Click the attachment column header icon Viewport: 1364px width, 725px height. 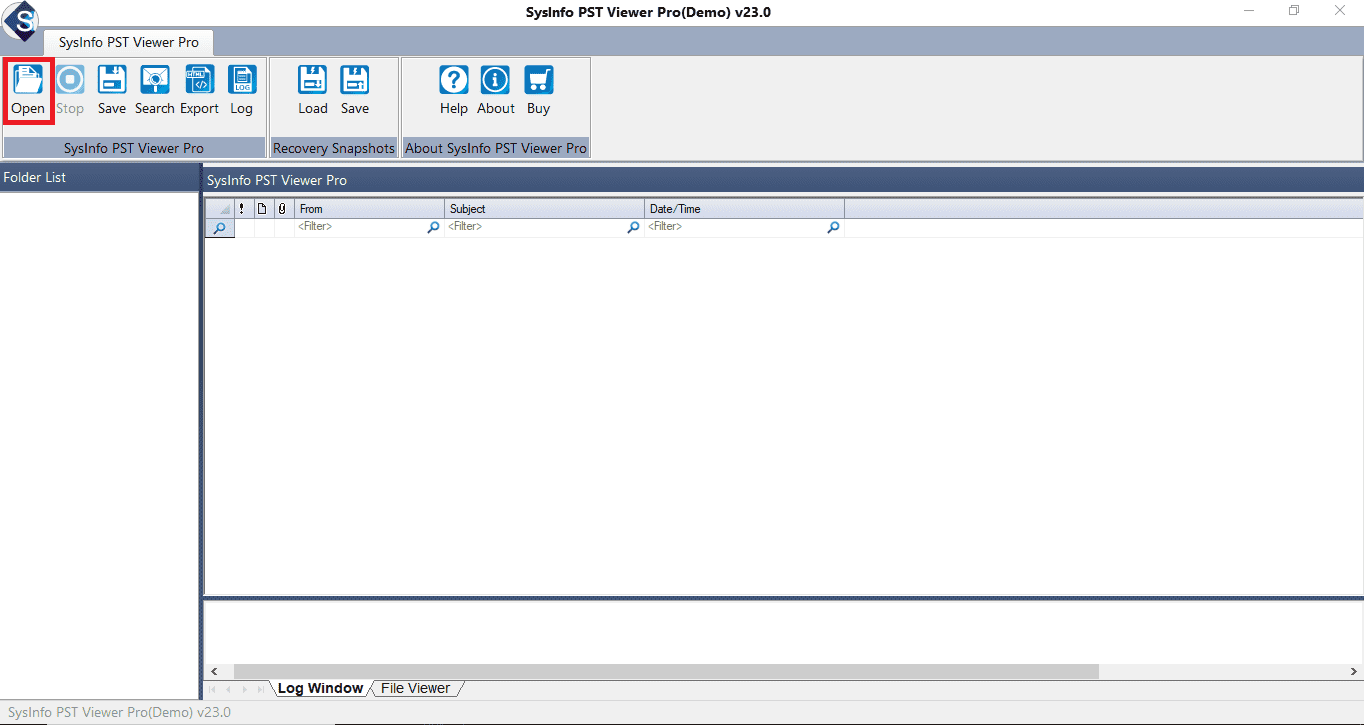[x=281, y=208]
